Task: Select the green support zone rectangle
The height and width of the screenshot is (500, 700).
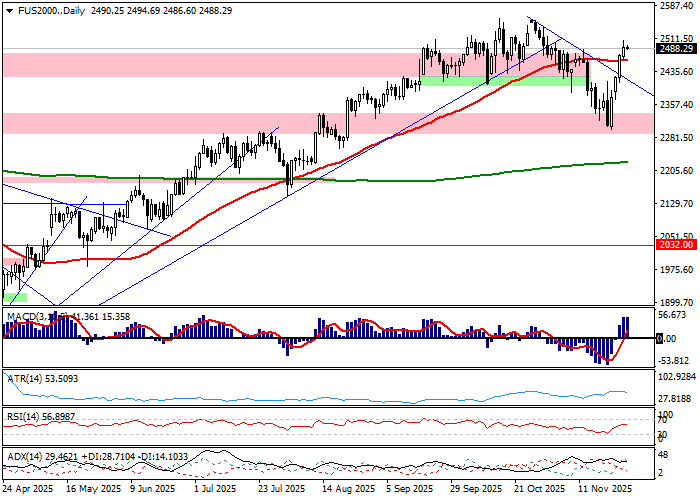Action: coord(488,80)
